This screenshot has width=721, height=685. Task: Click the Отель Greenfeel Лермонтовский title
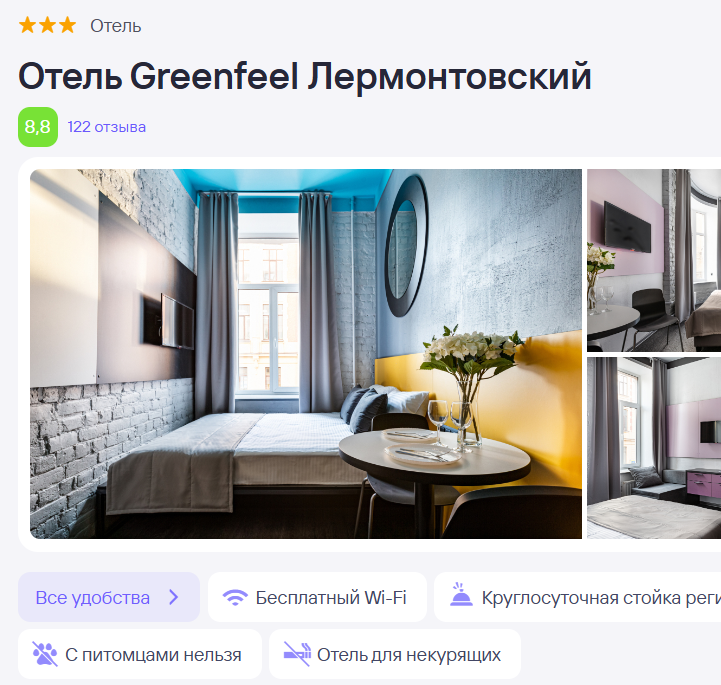pos(304,76)
